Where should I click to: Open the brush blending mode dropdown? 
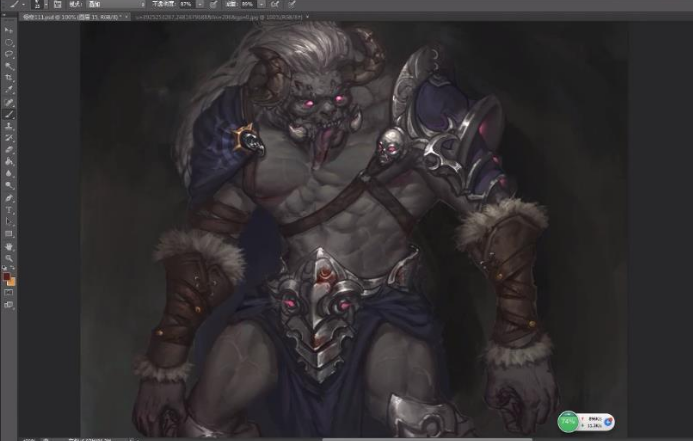coord(116,4)
